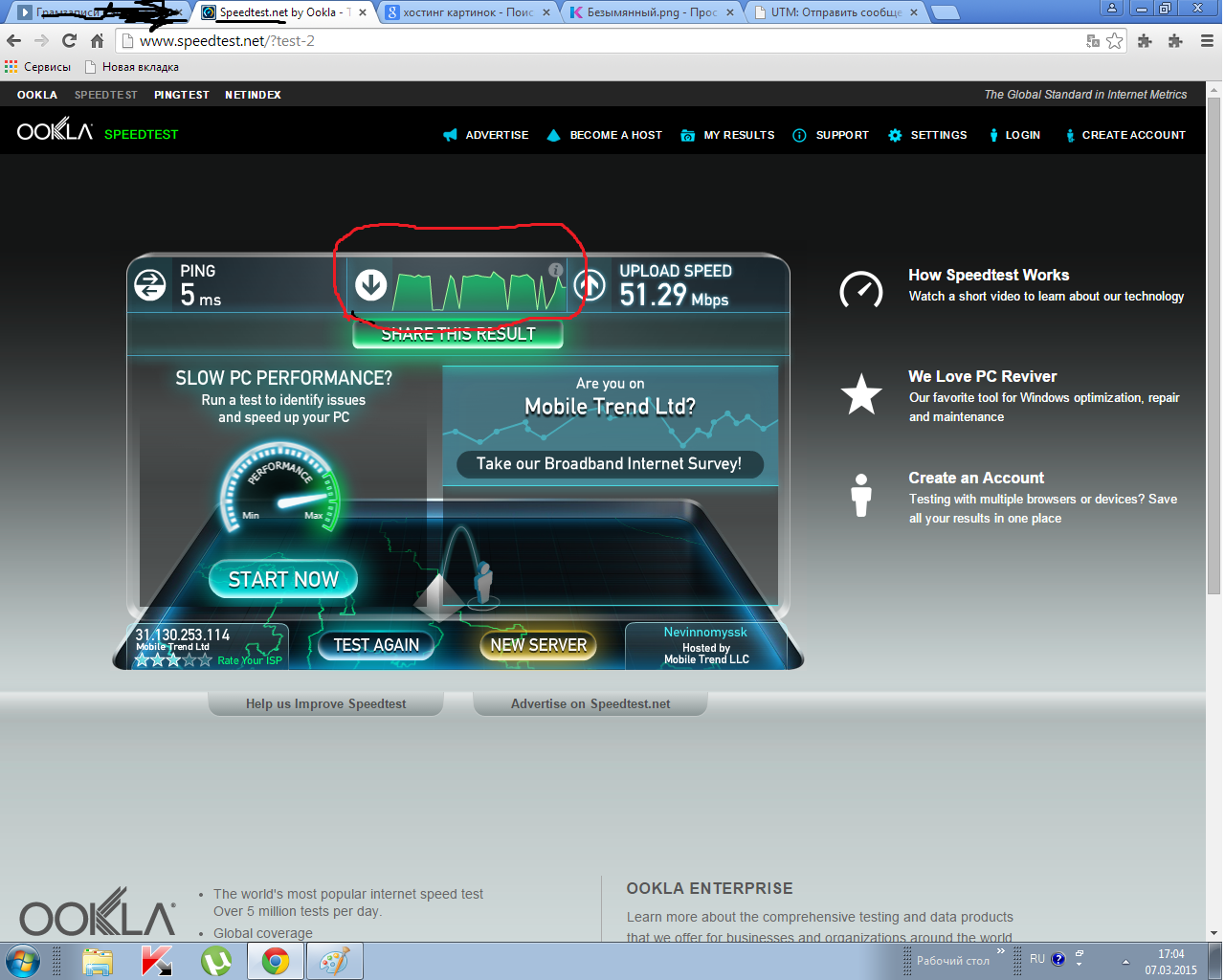Click the OOKLA text in top bar
The image size is (1225, 980).
point(37,95)
